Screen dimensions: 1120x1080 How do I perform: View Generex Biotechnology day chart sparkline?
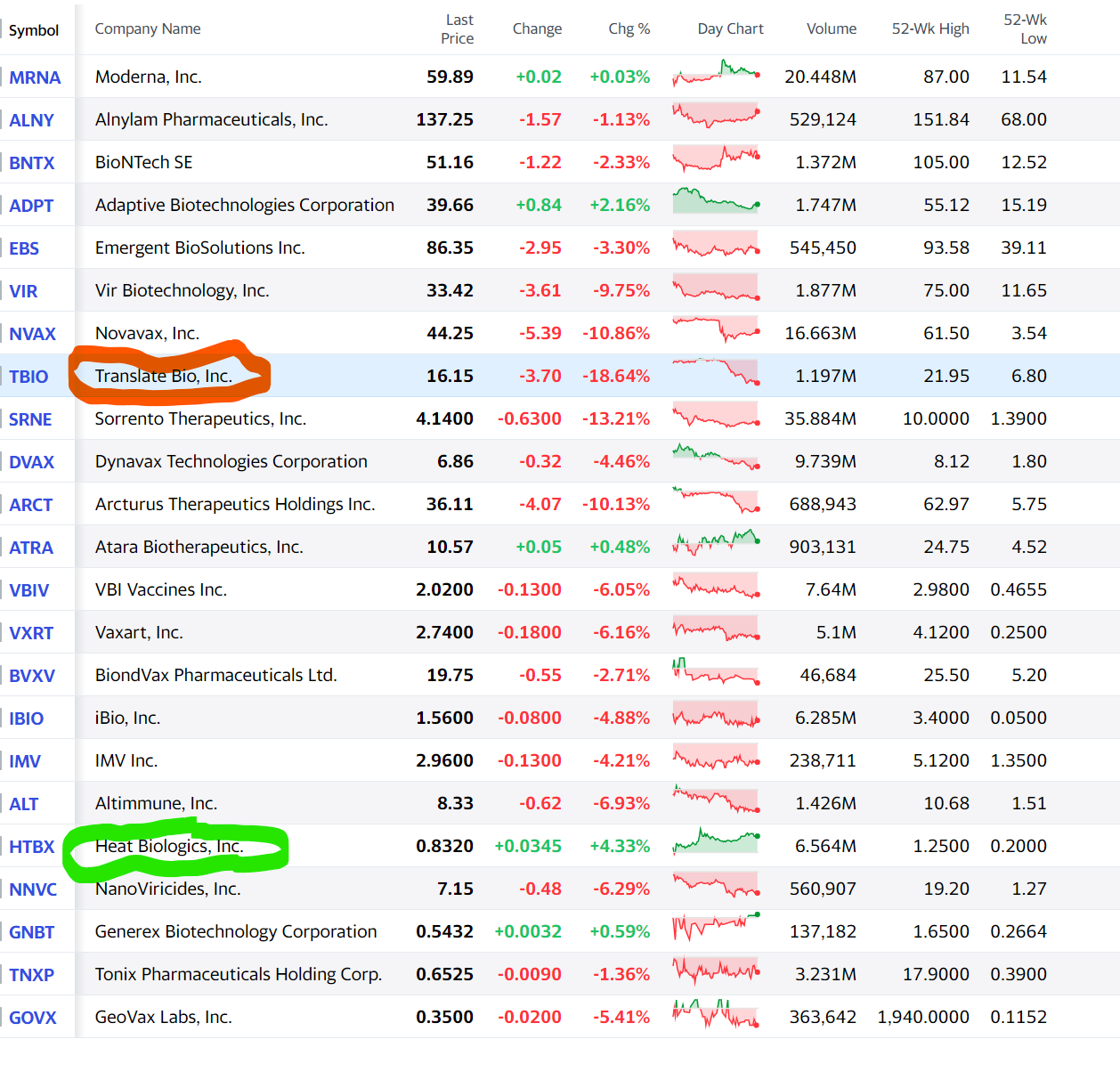[716, 927]
